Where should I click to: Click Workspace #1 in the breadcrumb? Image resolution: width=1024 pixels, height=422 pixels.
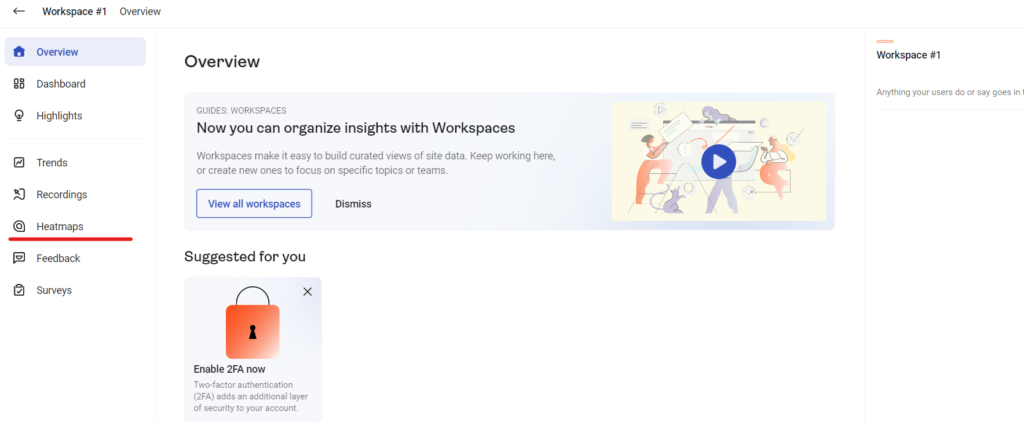point(74,11)
